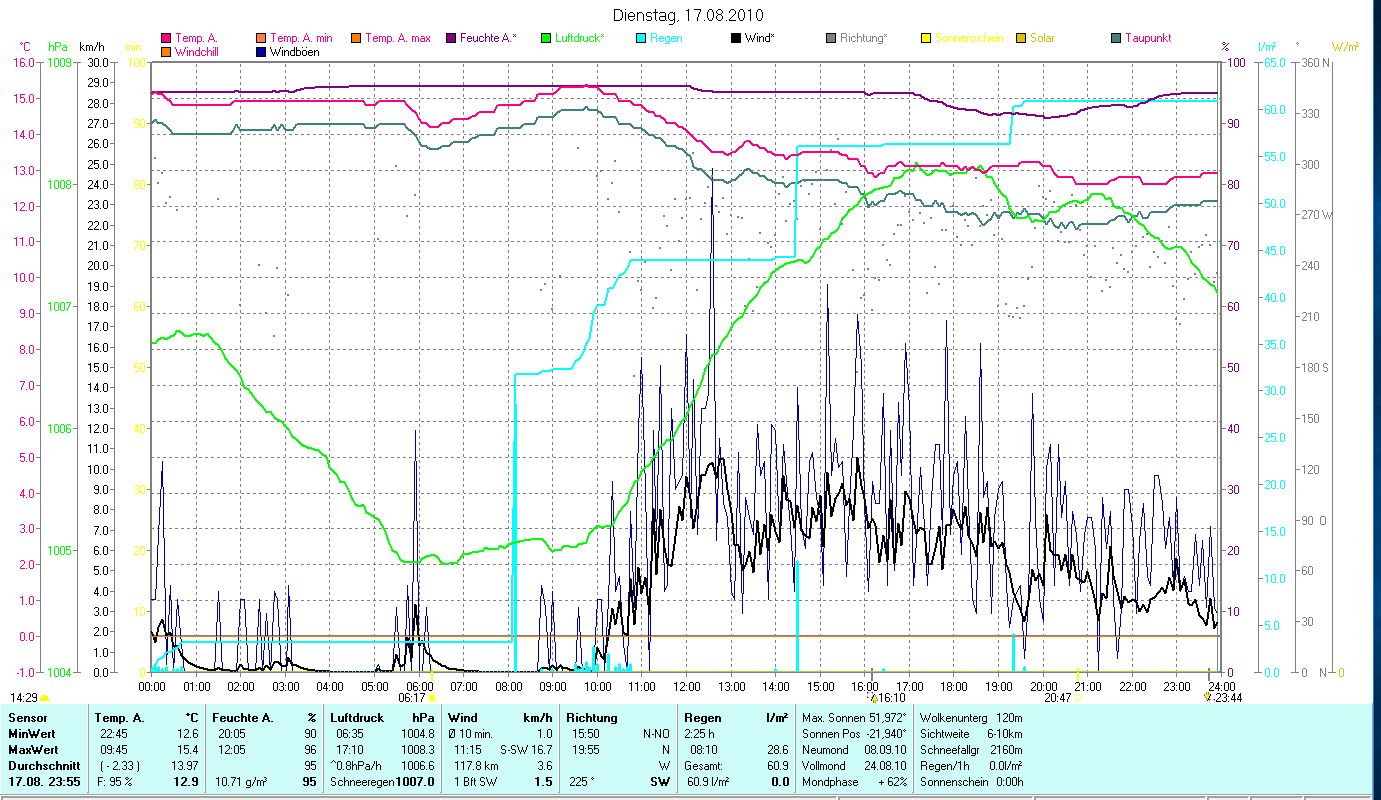This screenshot has height=800, width=1381.
Task: Select the Taupunkt legend label
Action: (1147, 39)
